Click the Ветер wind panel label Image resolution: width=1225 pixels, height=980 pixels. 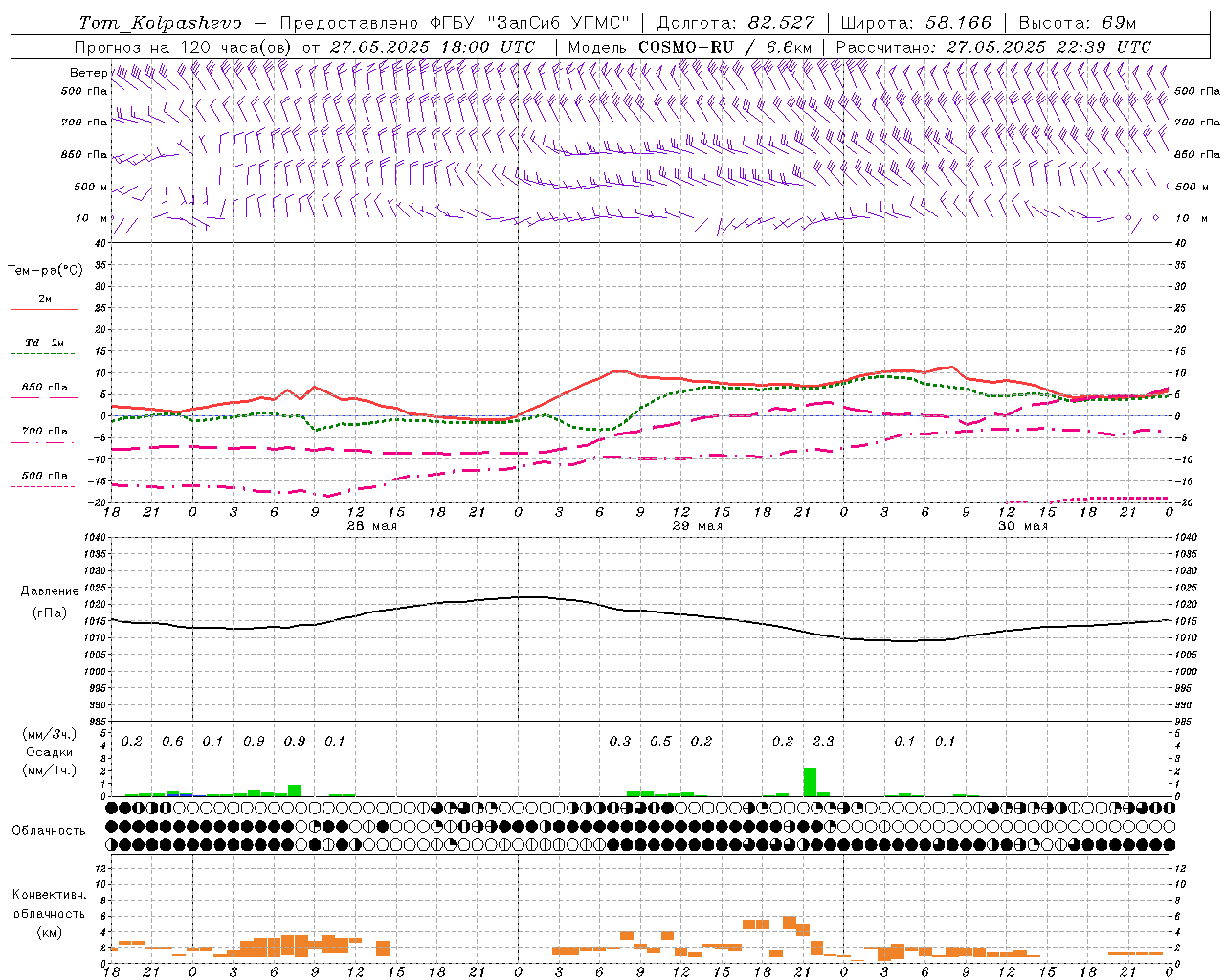[88, 73]
